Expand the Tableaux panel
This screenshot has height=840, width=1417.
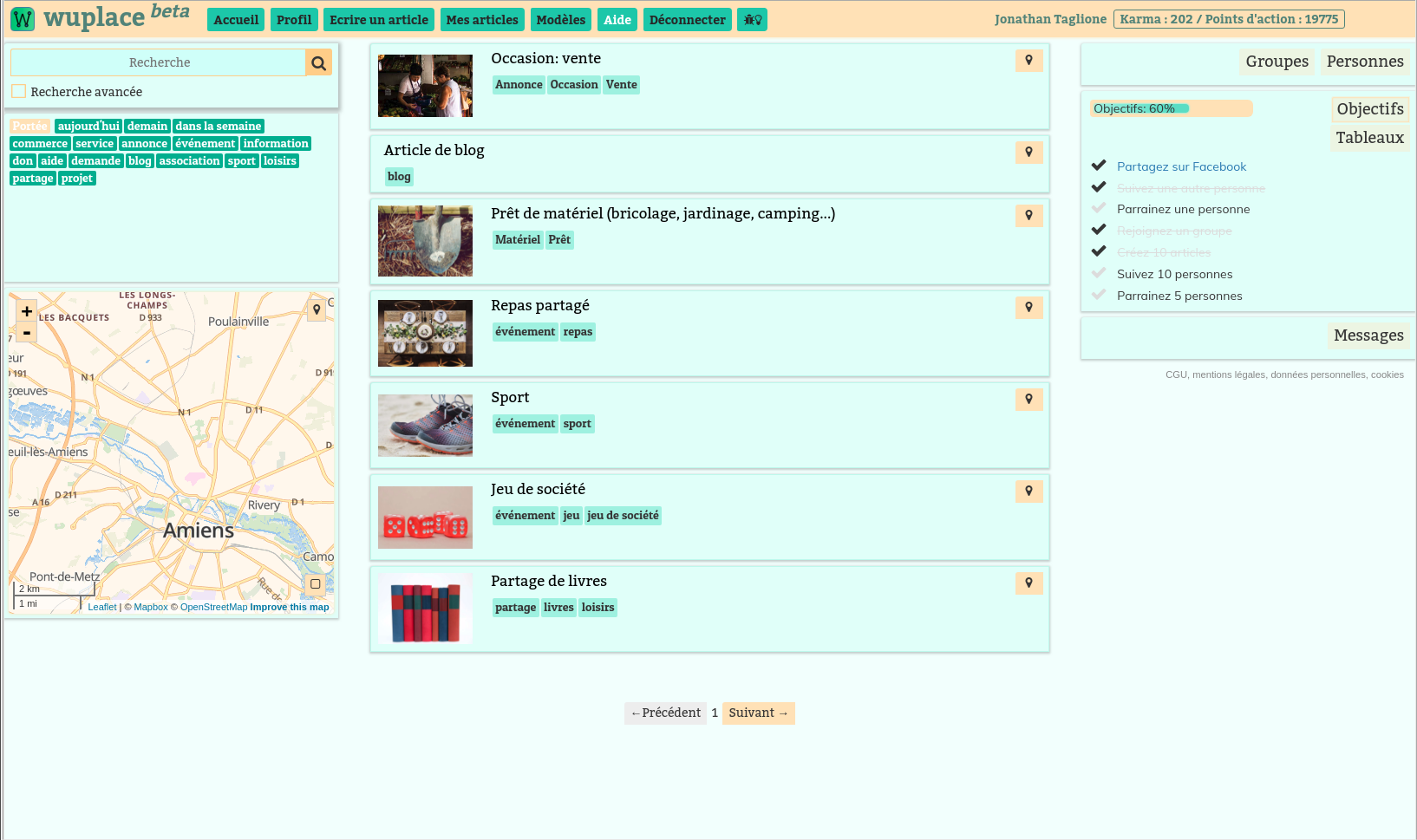point(1370,138)
